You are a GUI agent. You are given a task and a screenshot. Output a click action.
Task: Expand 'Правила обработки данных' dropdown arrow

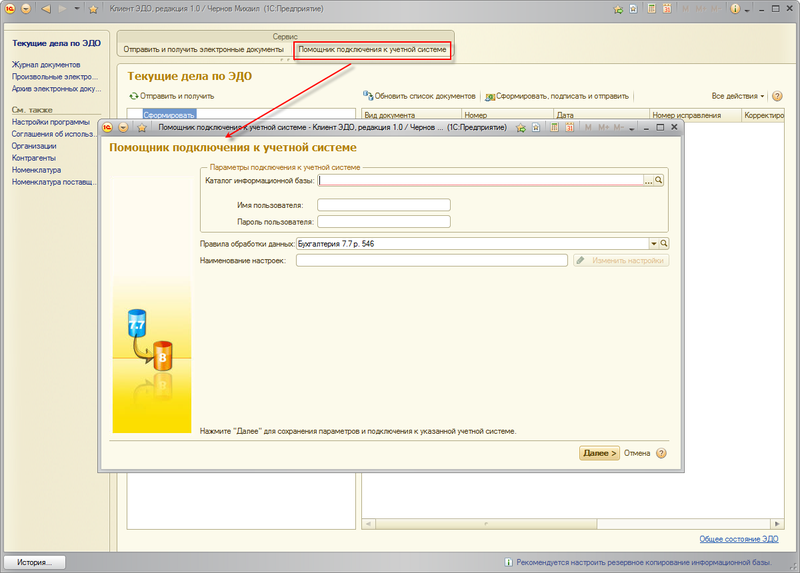[x=654, y=244]
